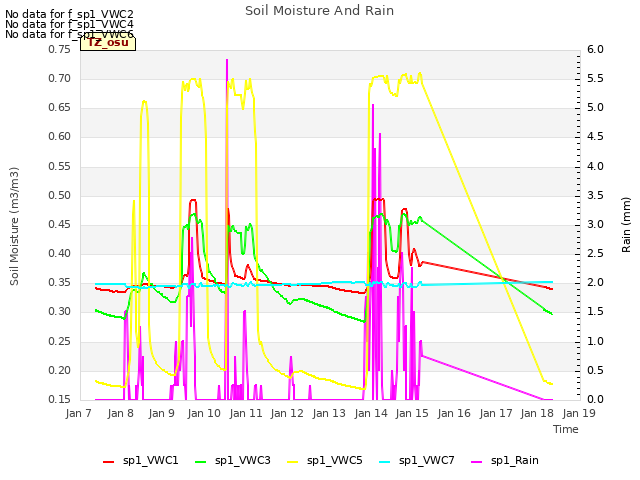Click the 4.0 rain axis tick label

(x=596, y=167)
